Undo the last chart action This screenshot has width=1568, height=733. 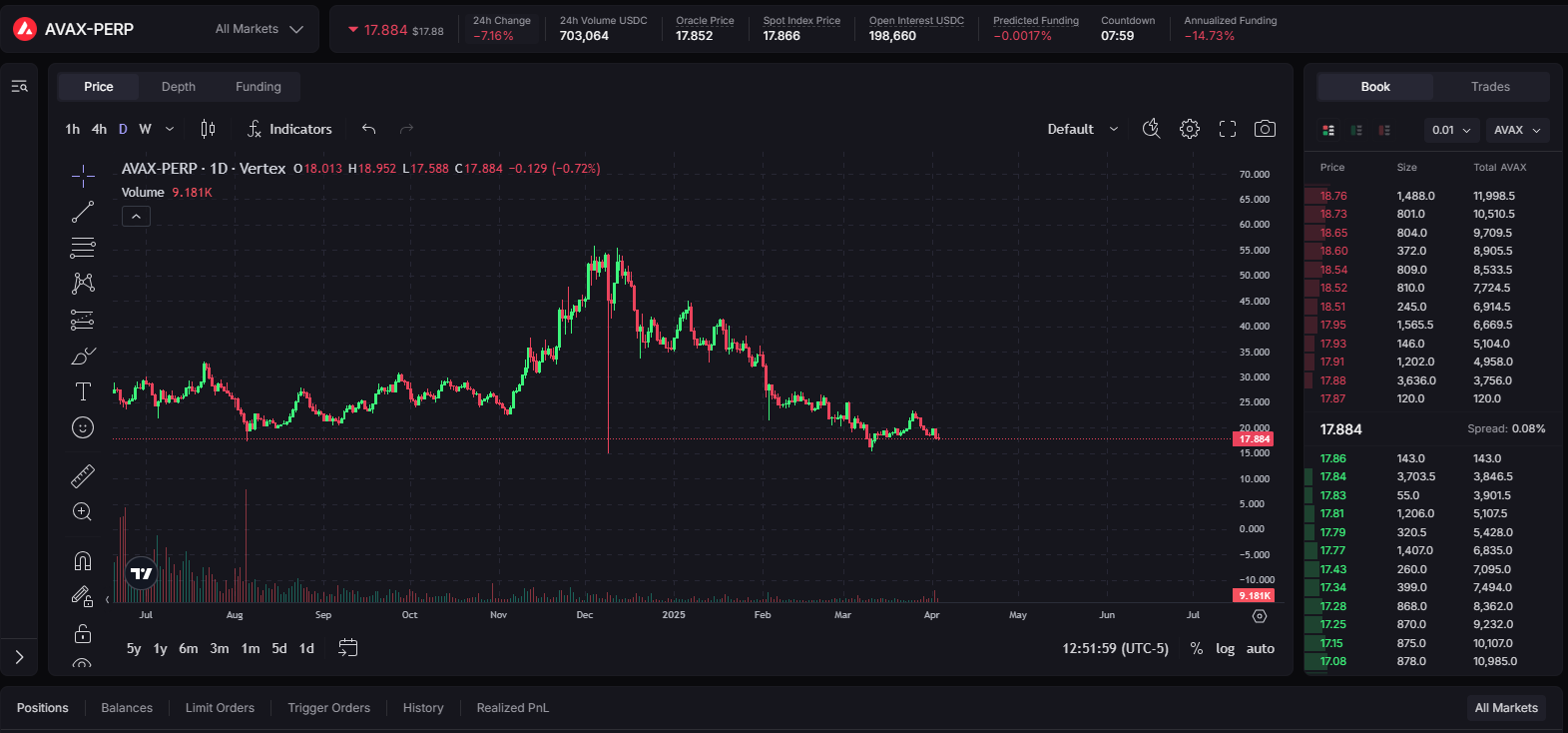[368, 129]
